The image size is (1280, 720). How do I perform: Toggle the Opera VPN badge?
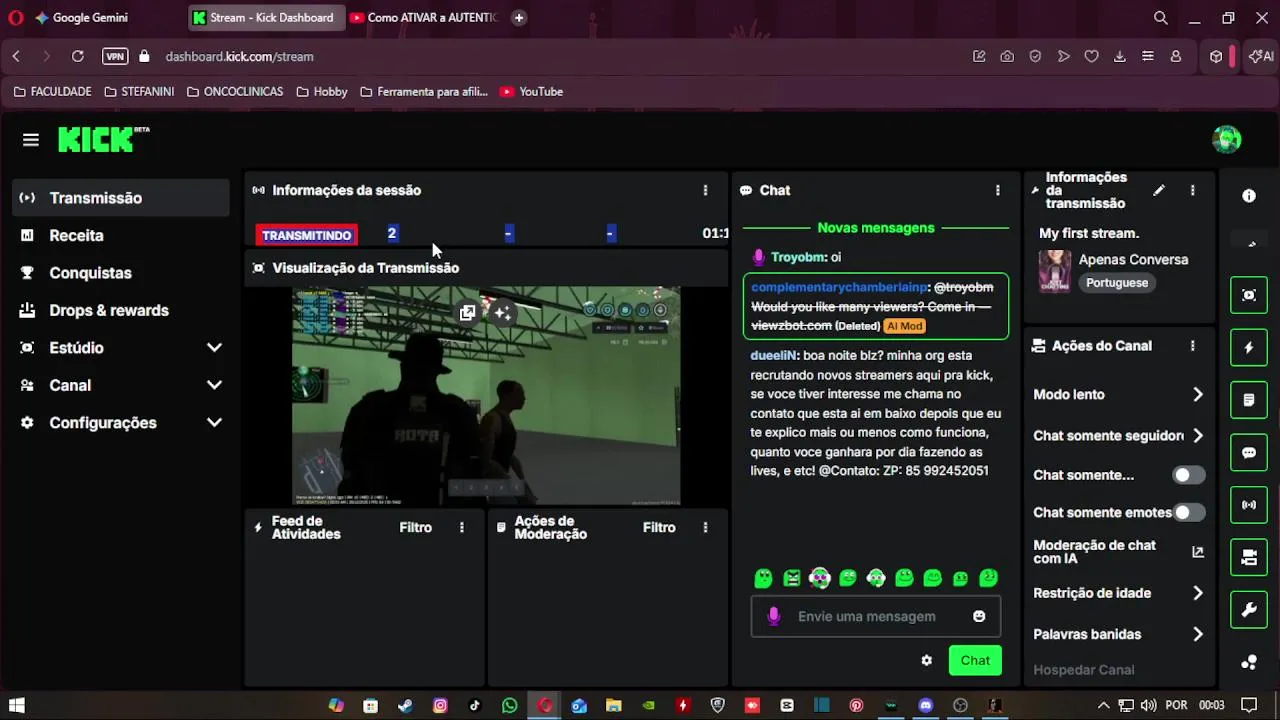pos(115,57)
